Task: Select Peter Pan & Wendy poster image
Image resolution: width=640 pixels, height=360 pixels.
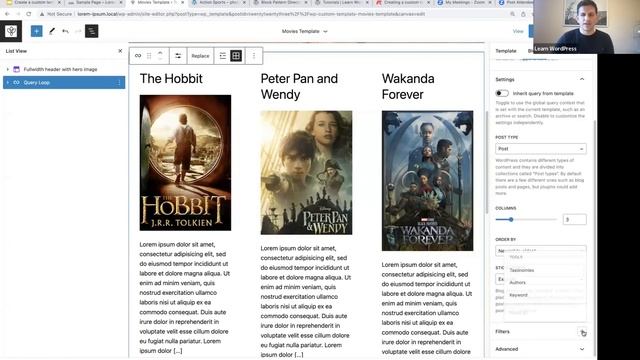Action: pos(306,173)
